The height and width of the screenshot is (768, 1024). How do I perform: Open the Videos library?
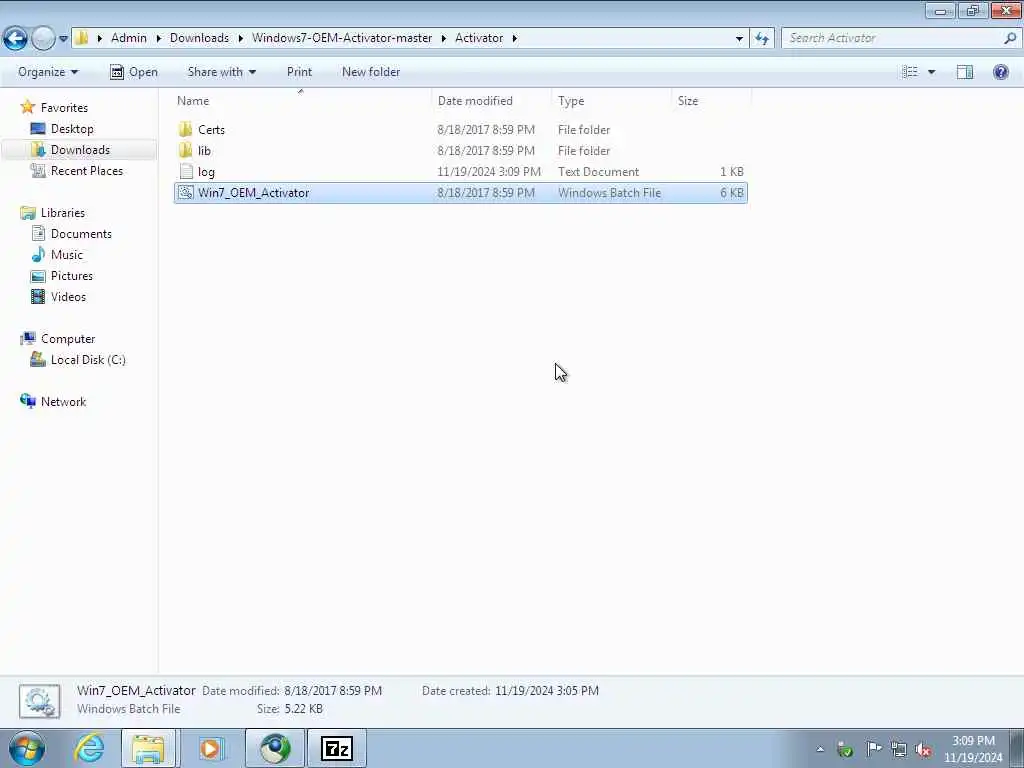coord(68,296)
